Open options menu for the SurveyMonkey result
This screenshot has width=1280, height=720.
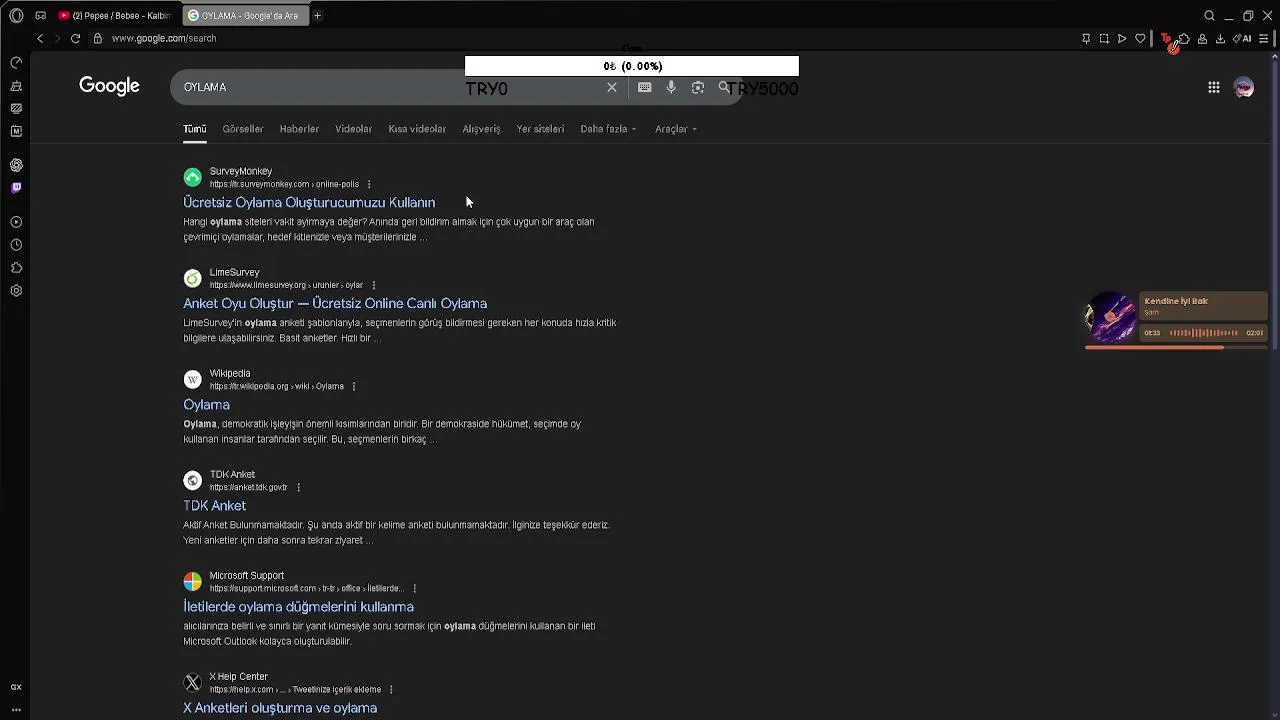369,184
